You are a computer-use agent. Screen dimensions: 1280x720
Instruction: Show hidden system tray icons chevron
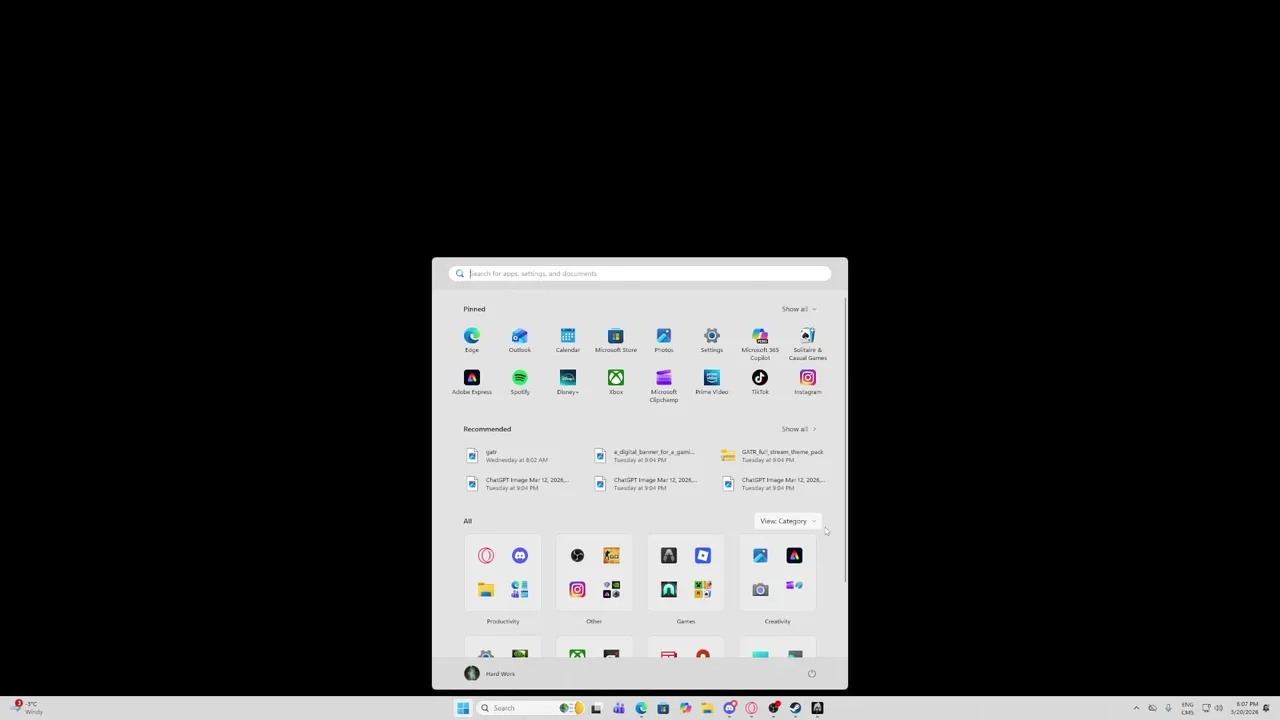1136,708
